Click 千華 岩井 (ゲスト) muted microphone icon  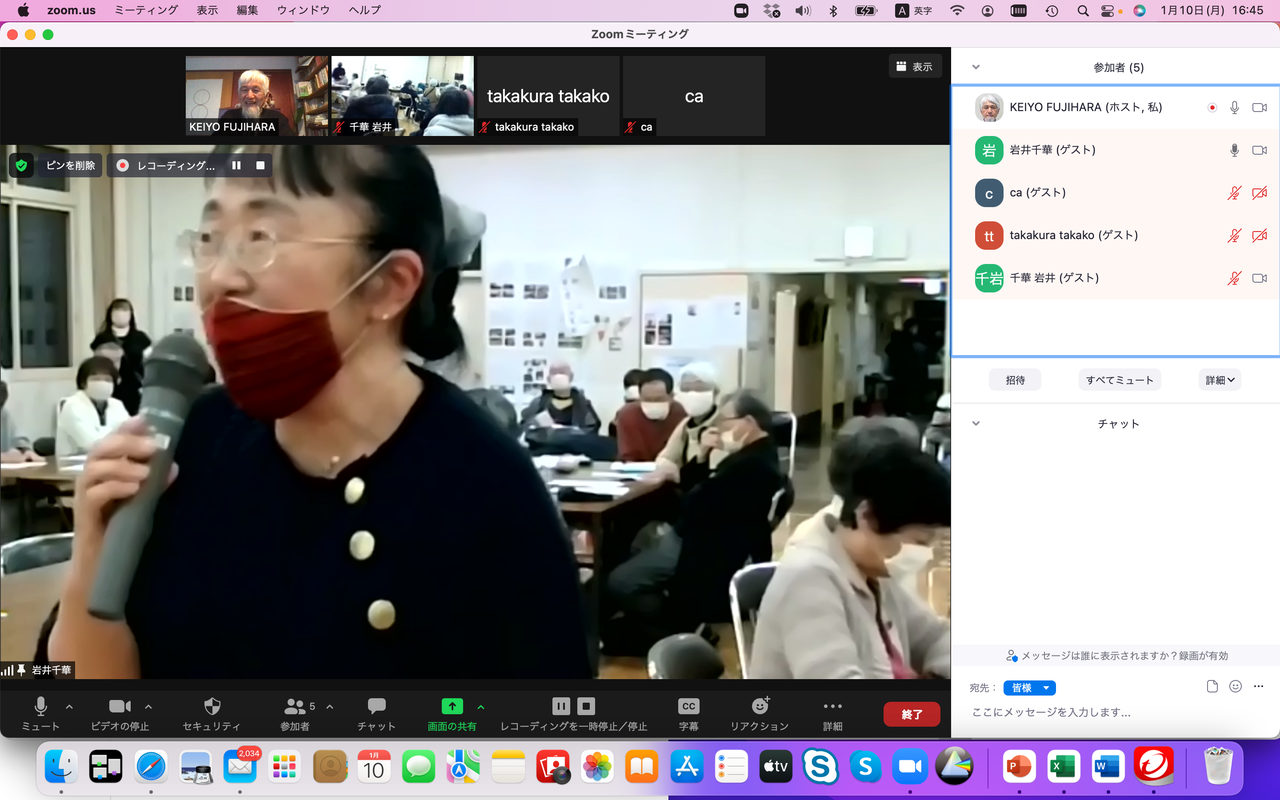coord(1235,278)
